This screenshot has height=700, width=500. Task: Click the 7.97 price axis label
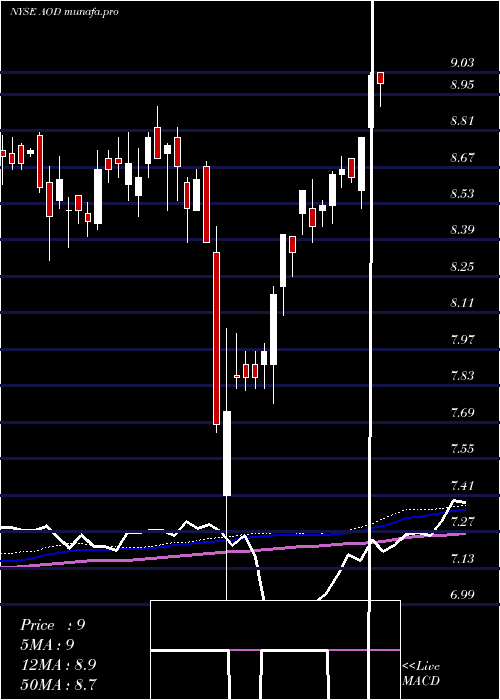pyautogui.click(x=462, y=339)
